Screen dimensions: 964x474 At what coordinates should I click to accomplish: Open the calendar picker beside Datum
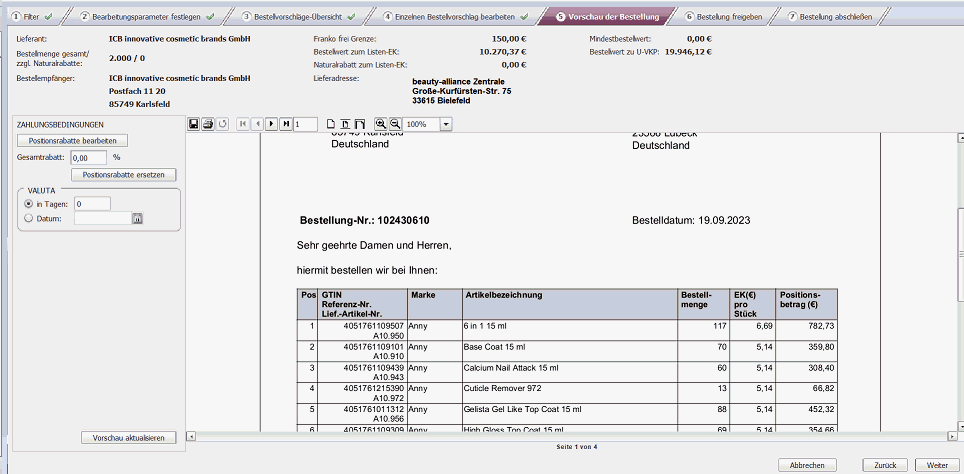138,218
